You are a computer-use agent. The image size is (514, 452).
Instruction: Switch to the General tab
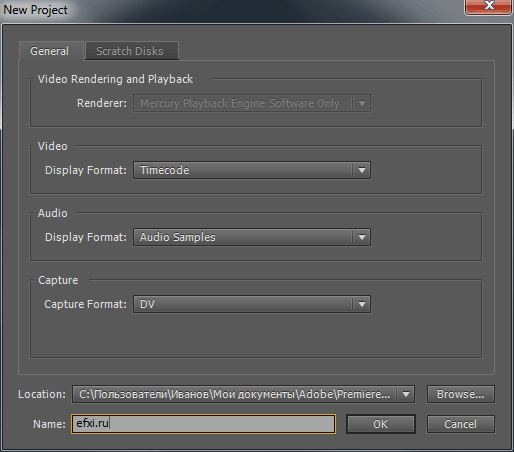(50, 51)
